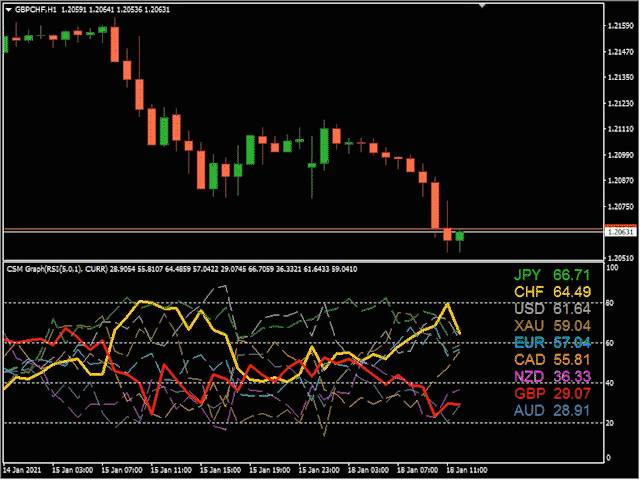Click the 1.20750 price axis label

(x=620, y=207)
